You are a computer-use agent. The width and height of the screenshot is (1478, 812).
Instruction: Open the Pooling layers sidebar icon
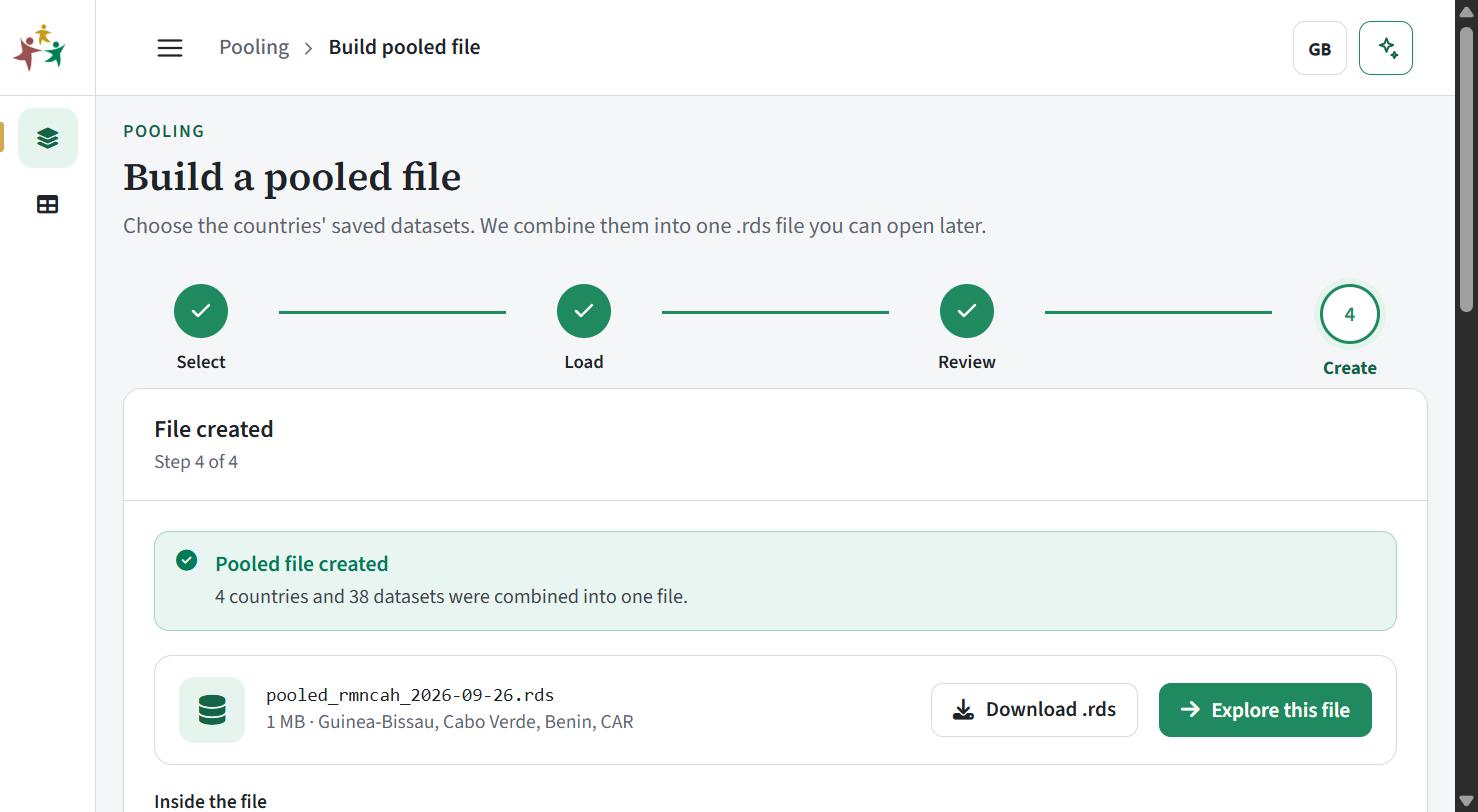tap(47, 138)
